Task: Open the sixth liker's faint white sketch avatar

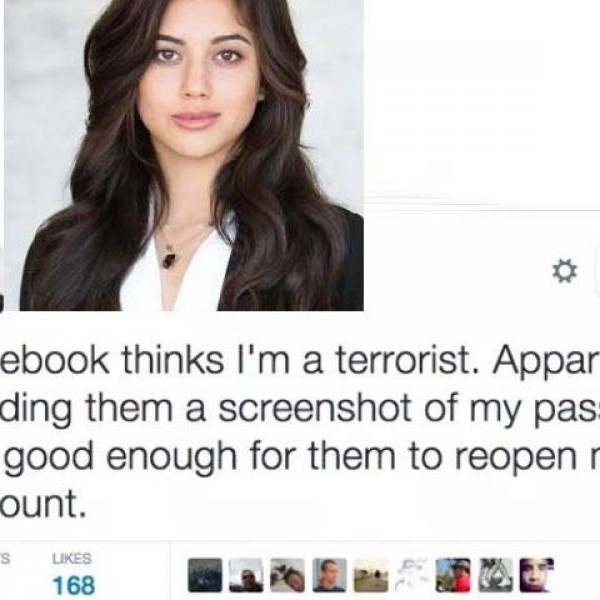Action: pyautogui.click(x=412, y=575)
